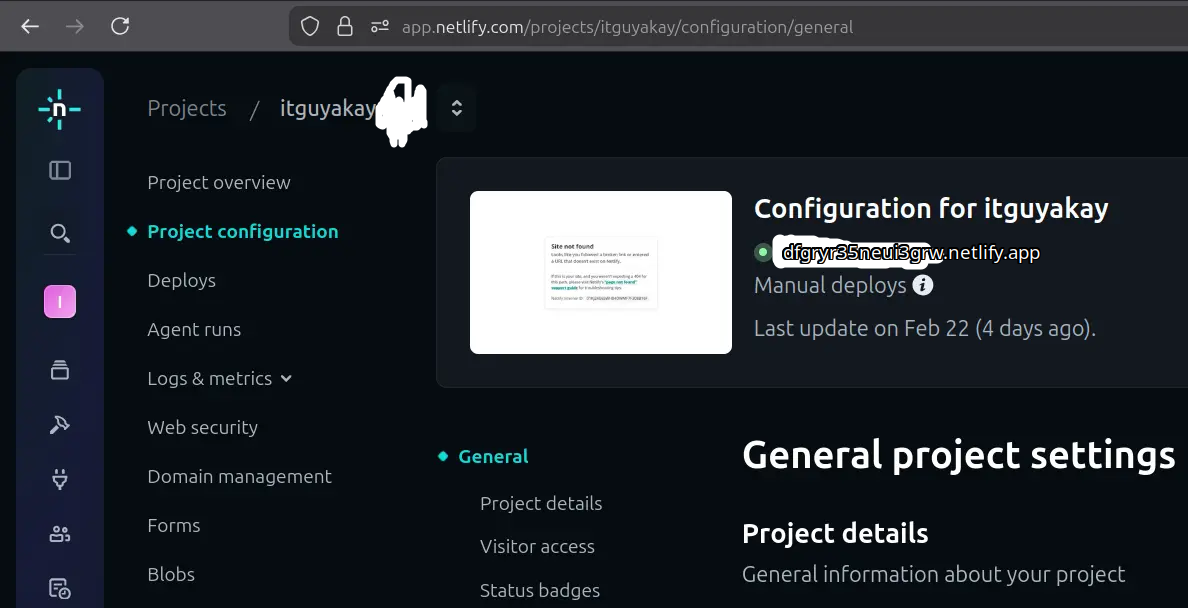Click the Projects breadcrumb link
The image size is (1188, 608).
point(186,108)
